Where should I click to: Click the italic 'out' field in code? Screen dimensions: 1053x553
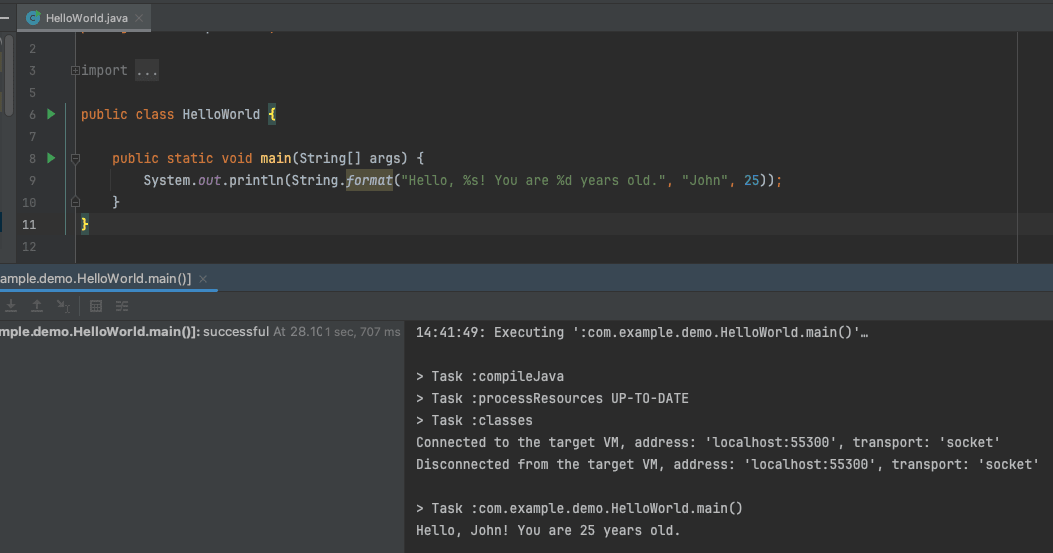click(210, 180)
